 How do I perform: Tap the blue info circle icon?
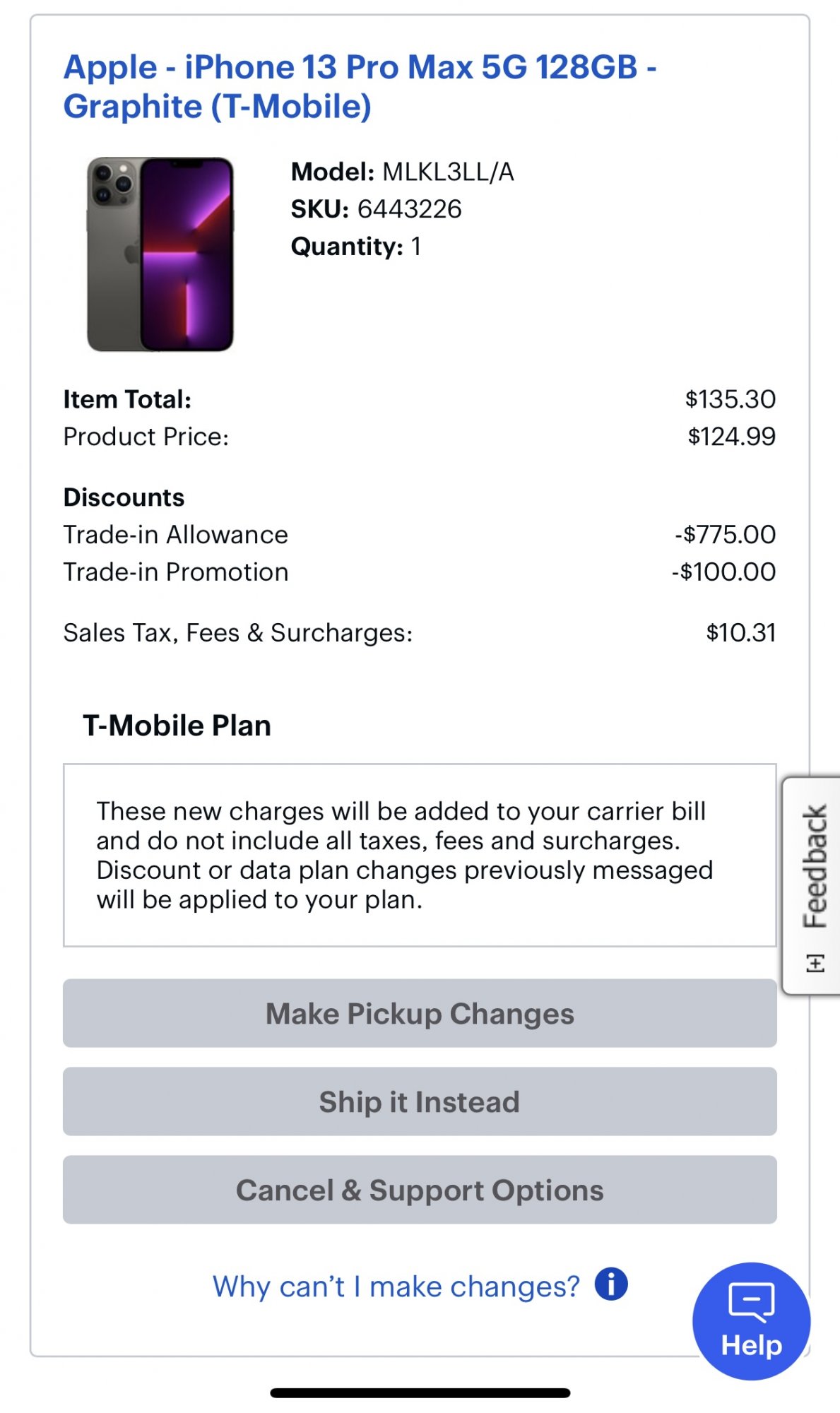pos(611,1284)
